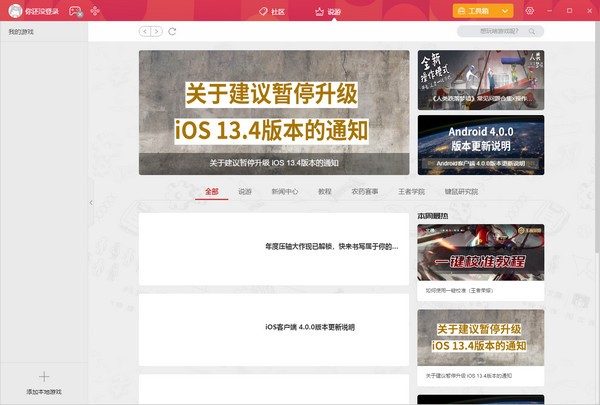
Task: Open iOS 13.4 notice thumbnail in weekly hot
Action: point(481,338)
